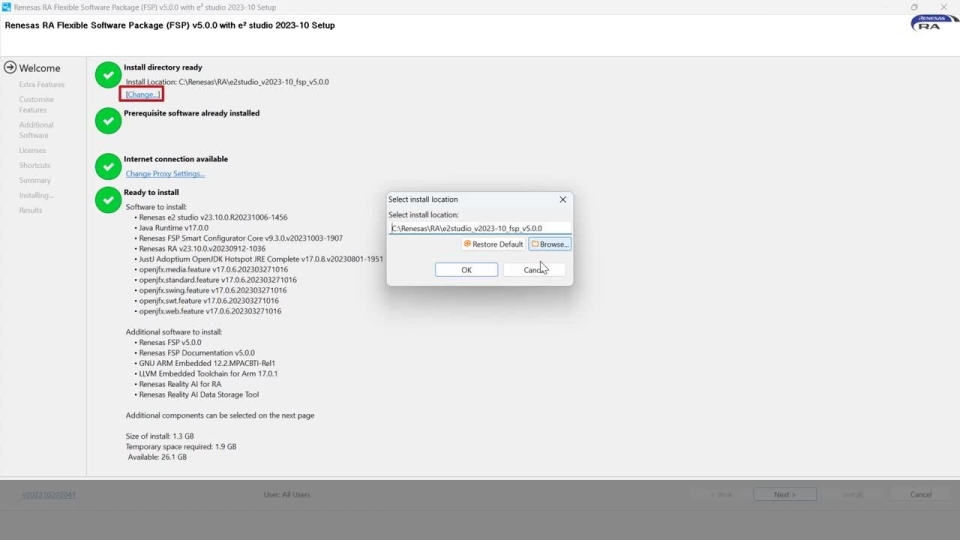The width and height of the screenshot is (960, 540).
Task: Click 'openjfx.swt.feature' list entry
Action: (x=209, y=301)
